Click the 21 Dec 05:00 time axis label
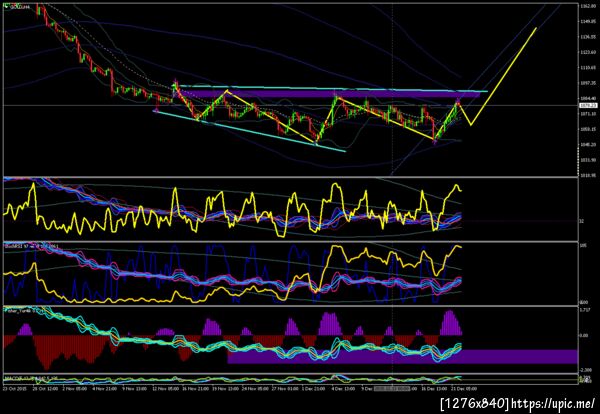This screenshot has width=600, height=414. 463,388
